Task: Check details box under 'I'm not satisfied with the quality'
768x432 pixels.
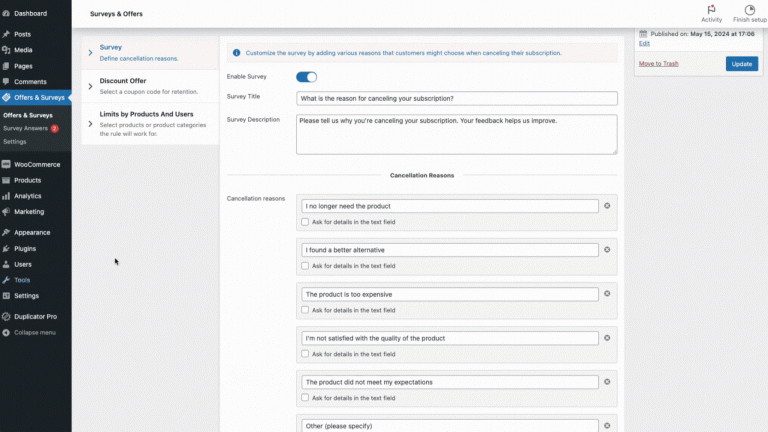Action: pos(305,354)
